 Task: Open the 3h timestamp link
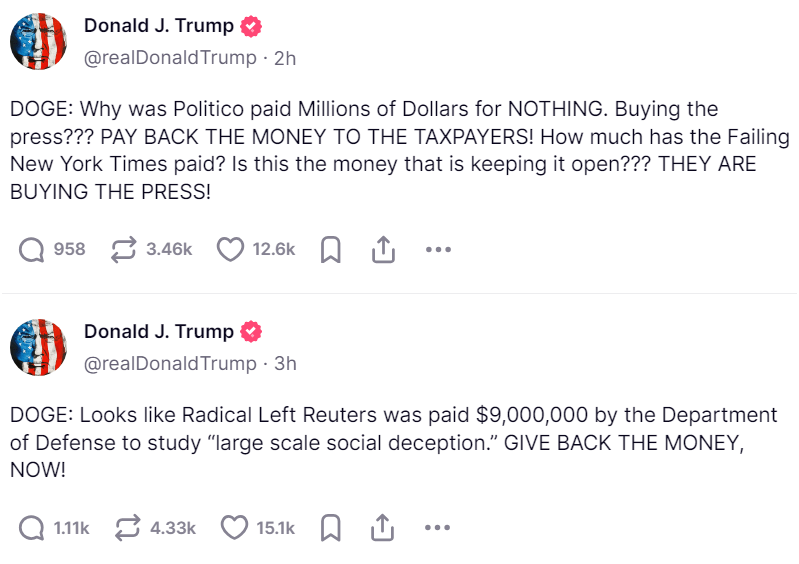pos(285,363)
